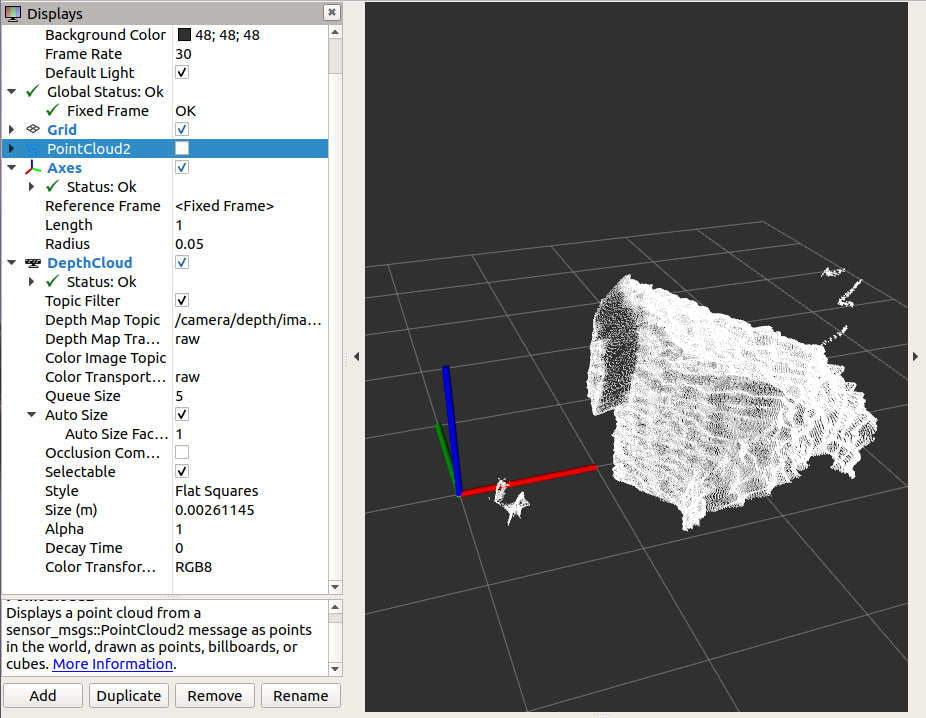Image resolution: width=926 pixels, height=718 pixels.
Task: Click the properties list scroll up arrow
Action: pyautogui.click(x=335, y=32)
